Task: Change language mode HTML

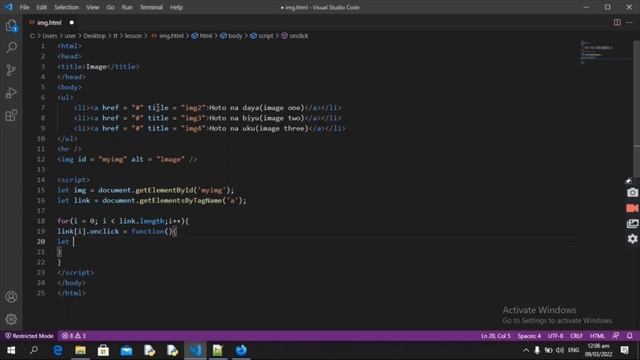Action: point(597,336)
